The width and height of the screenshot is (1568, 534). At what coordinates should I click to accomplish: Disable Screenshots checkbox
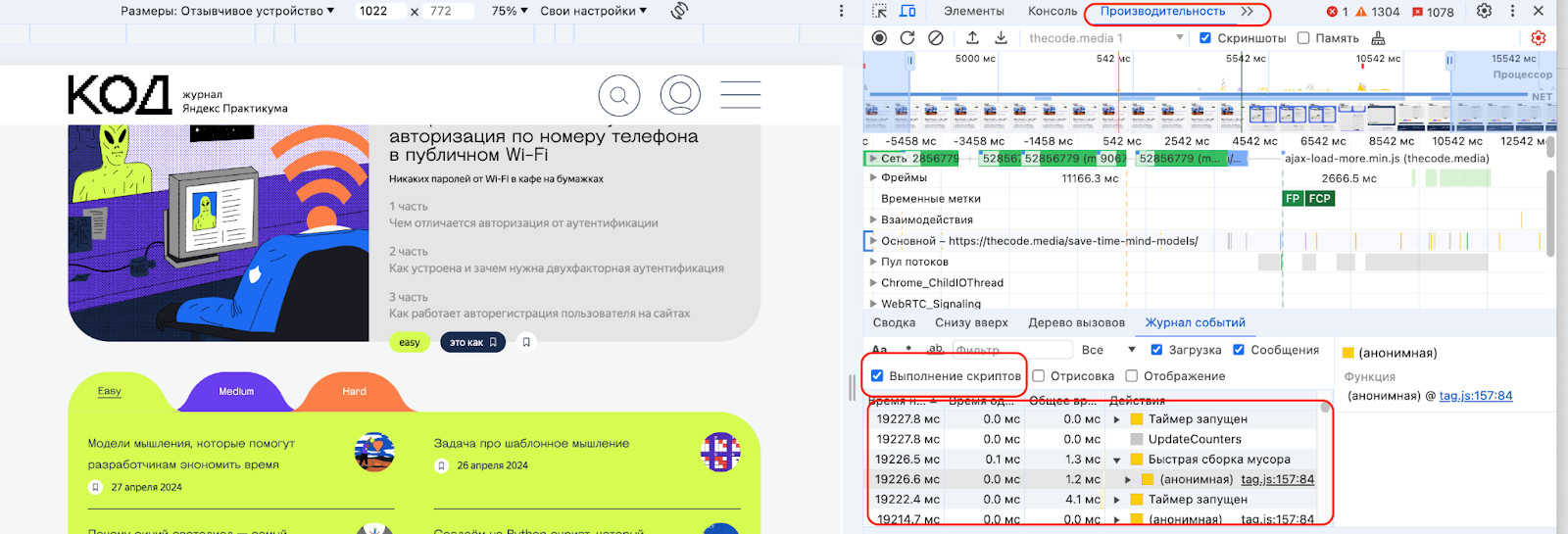click(1205, 38)
